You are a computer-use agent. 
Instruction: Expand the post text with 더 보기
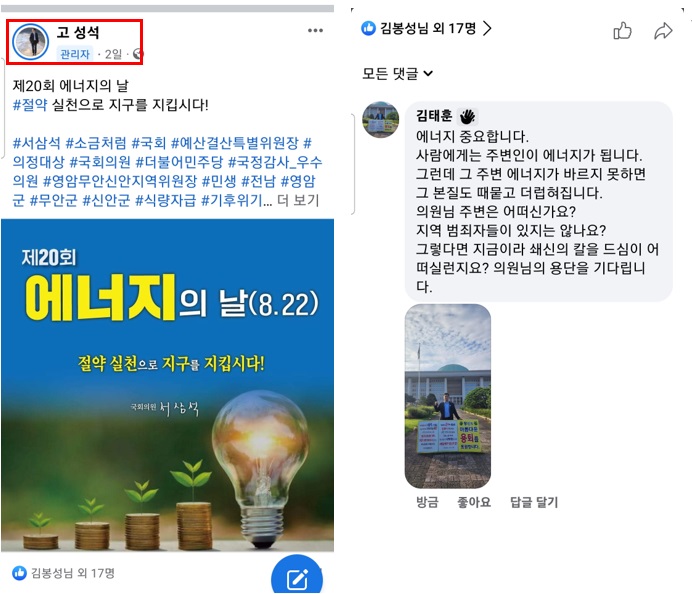tap(298, 200)
